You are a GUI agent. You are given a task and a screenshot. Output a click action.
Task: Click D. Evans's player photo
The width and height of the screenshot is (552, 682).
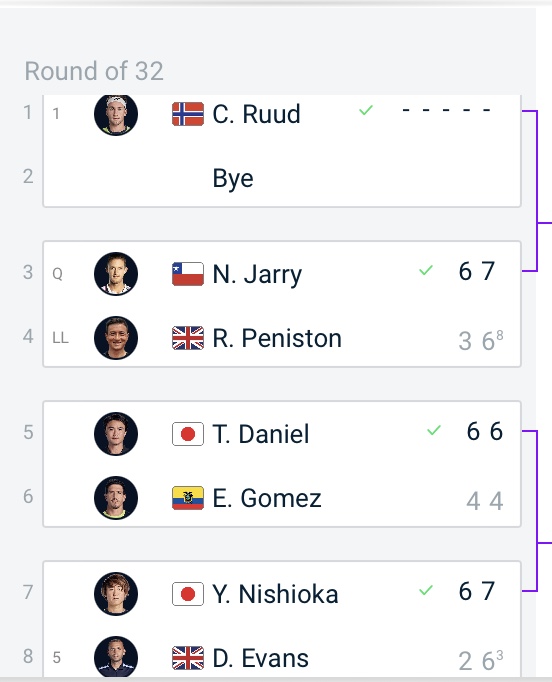[x=116, y=657]
